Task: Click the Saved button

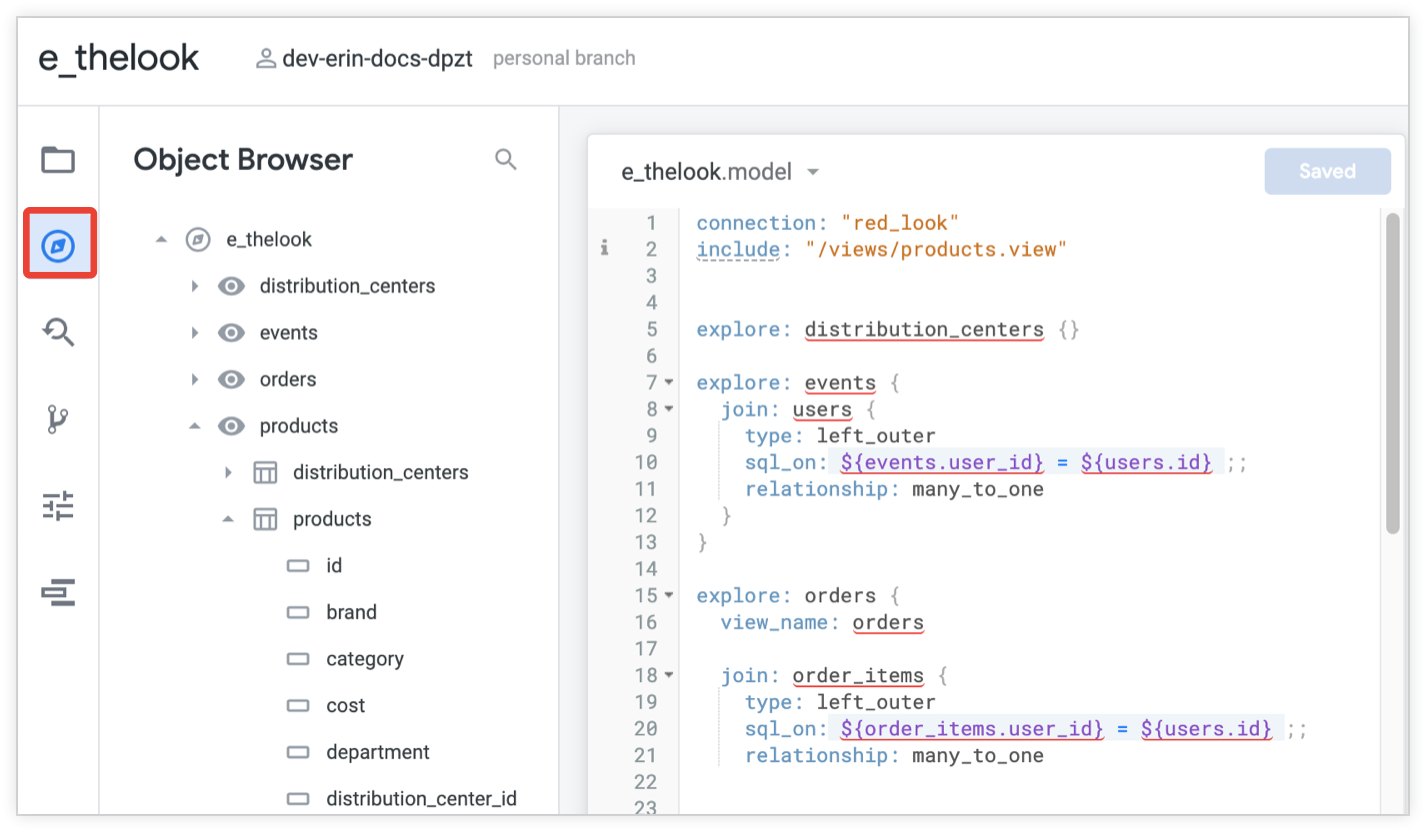Action: pyautogui.click(x=1327, y=171)
